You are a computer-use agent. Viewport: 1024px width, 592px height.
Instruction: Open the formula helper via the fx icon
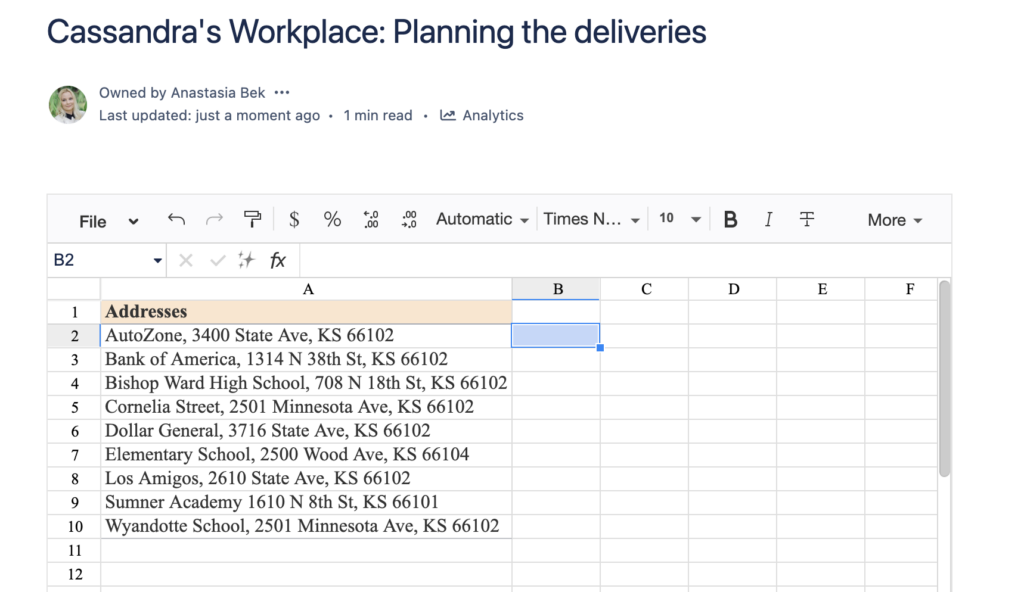pos(276,260)
